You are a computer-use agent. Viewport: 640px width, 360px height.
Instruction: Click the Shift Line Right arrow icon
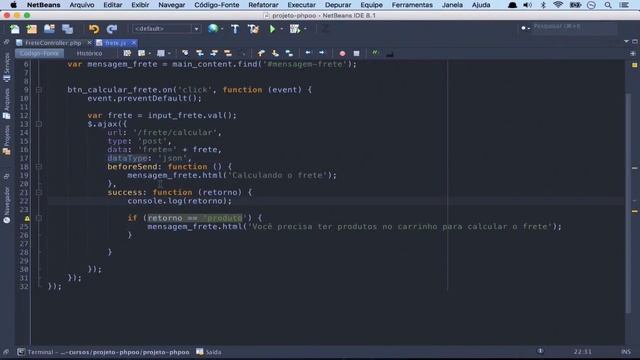pyautogui.click(x=322, y=53)
